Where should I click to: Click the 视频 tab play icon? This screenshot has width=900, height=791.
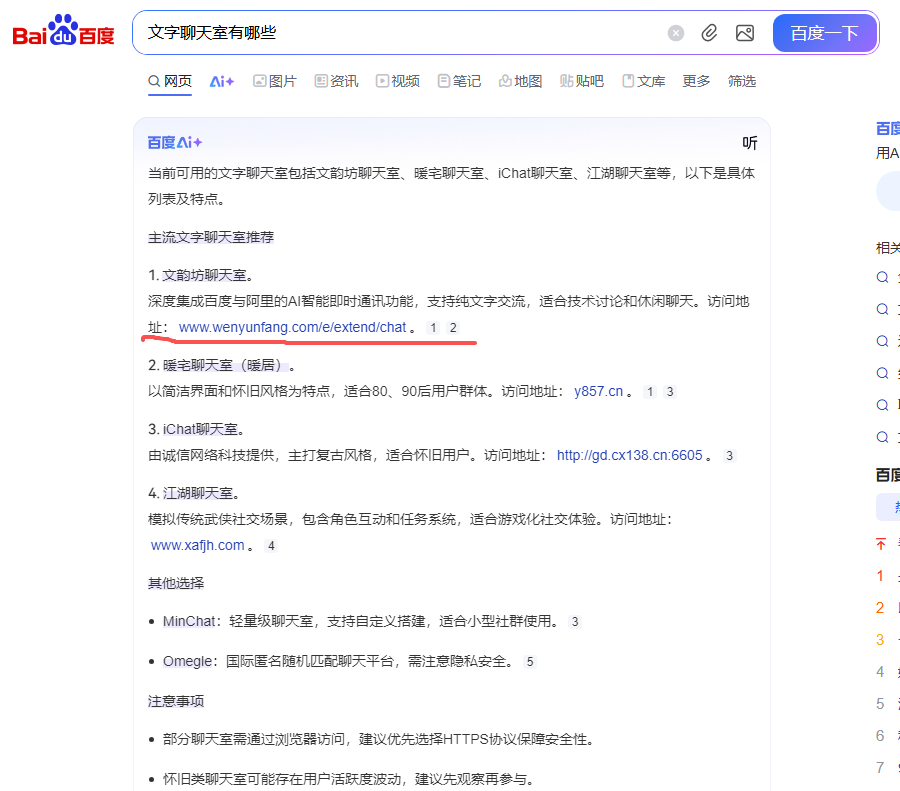pos(382,81)
